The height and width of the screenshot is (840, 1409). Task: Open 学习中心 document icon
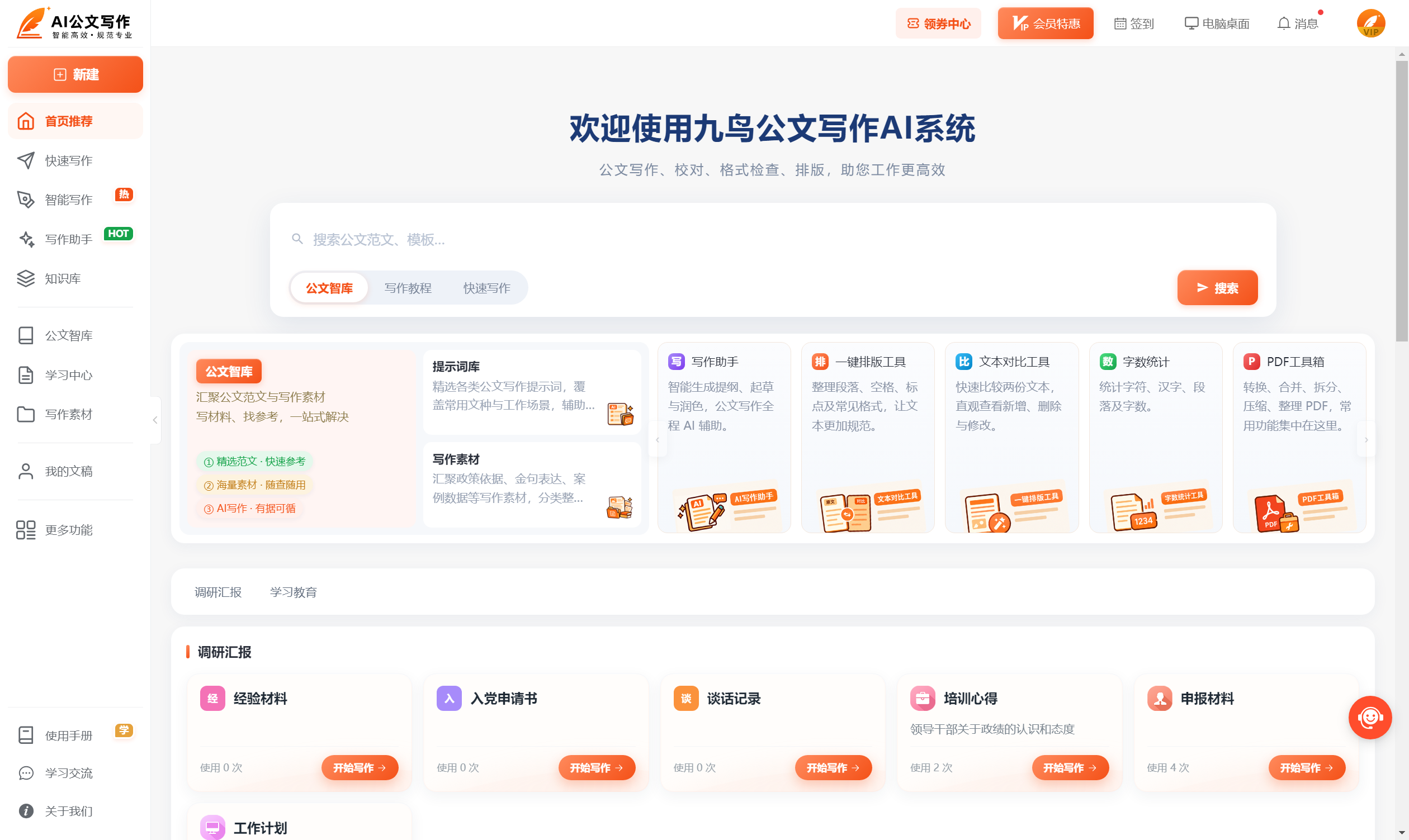26,375
